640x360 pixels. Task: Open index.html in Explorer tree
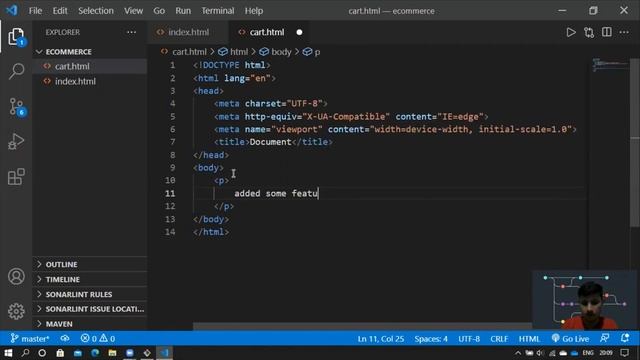tap(90, 81)
